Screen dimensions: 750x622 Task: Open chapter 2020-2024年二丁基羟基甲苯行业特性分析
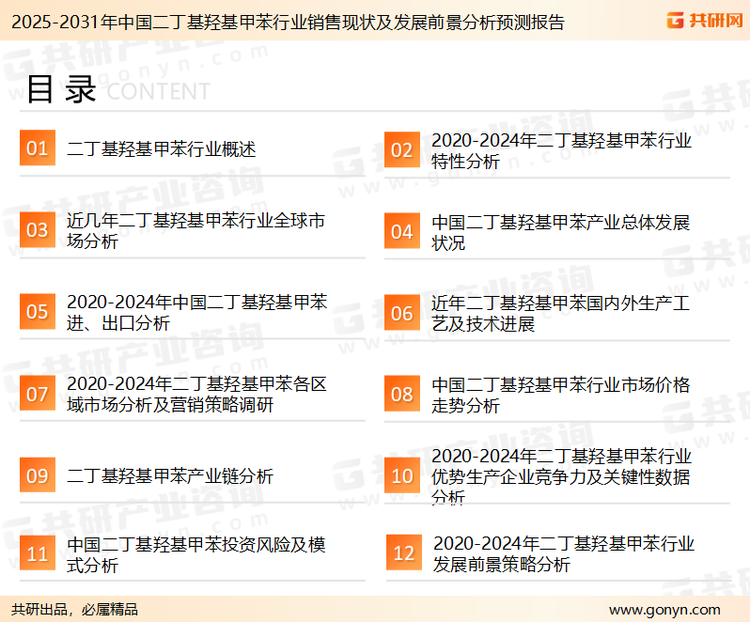(561, 151)
